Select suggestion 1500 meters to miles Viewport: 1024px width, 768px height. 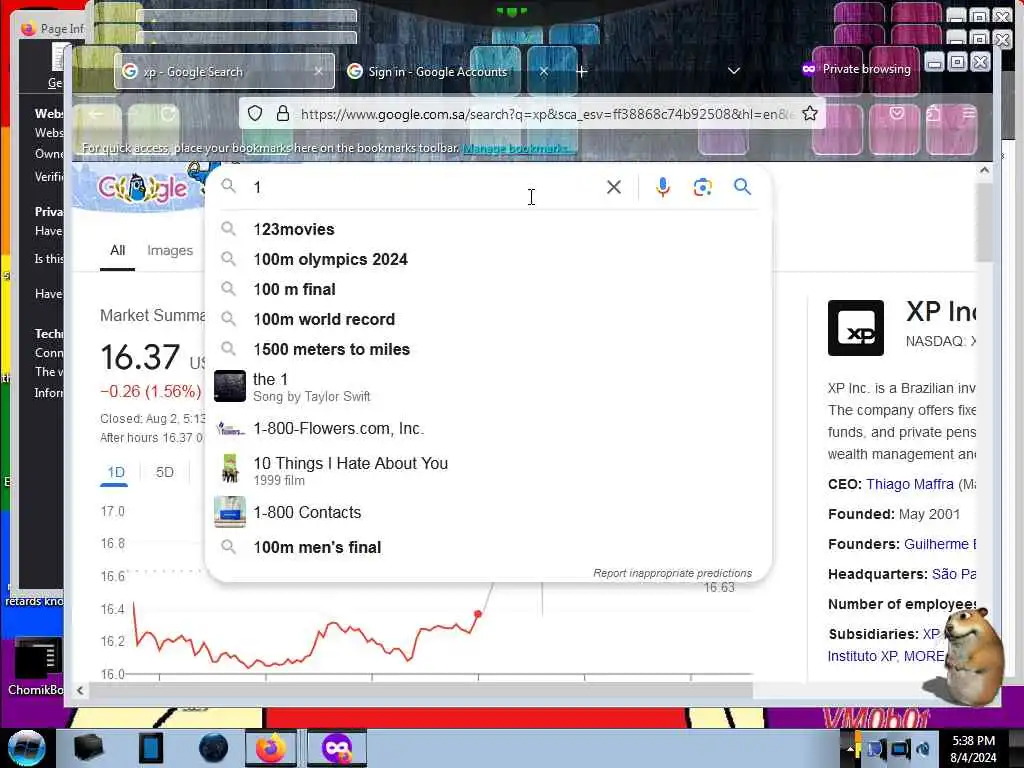(x=488, y=349)
